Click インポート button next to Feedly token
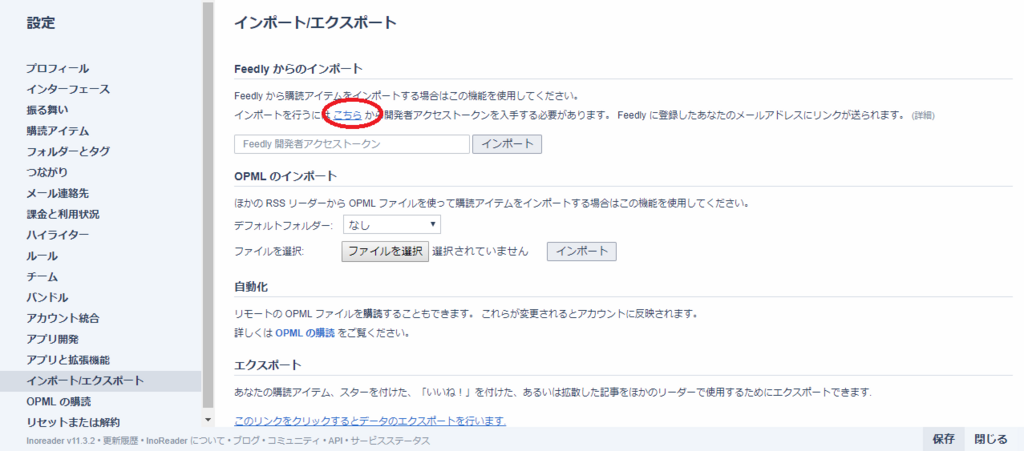This screenshot has height=451, width=1024. pos(507,144)
